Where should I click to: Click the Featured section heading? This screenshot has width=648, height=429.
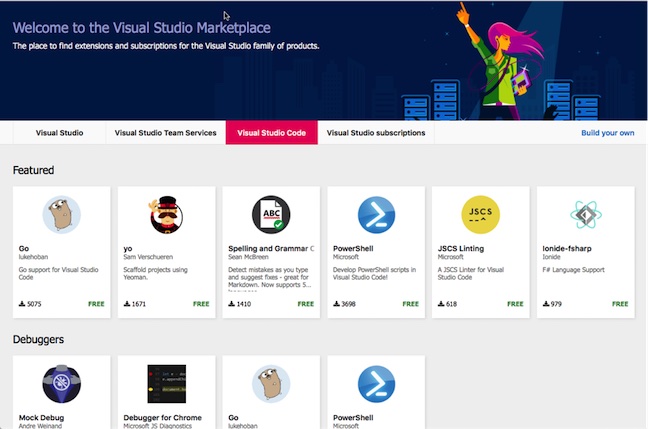pos(33,170)
